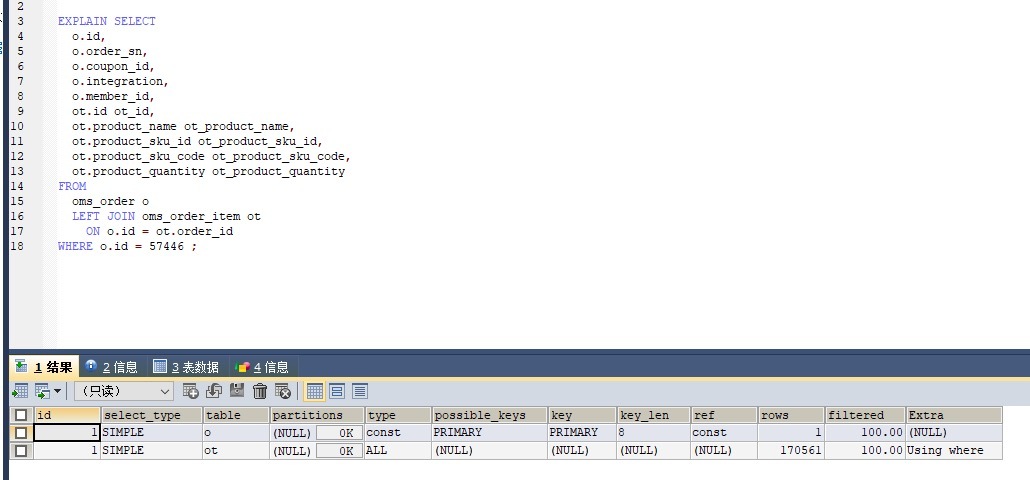
Task: Click the 0K button in first row partitions
Action: click(339, 433)
